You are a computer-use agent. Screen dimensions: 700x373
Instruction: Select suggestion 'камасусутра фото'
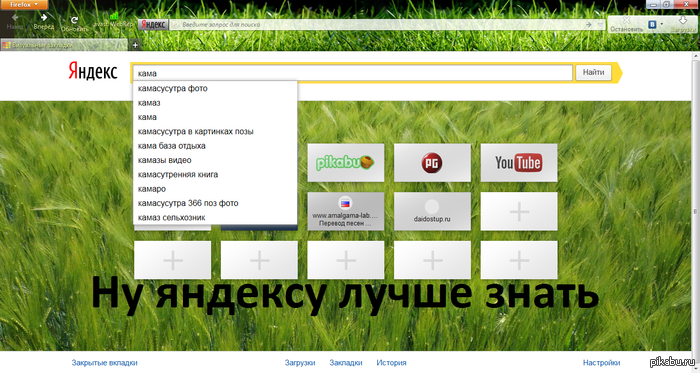pyautogui.click(x=215, y=88)
